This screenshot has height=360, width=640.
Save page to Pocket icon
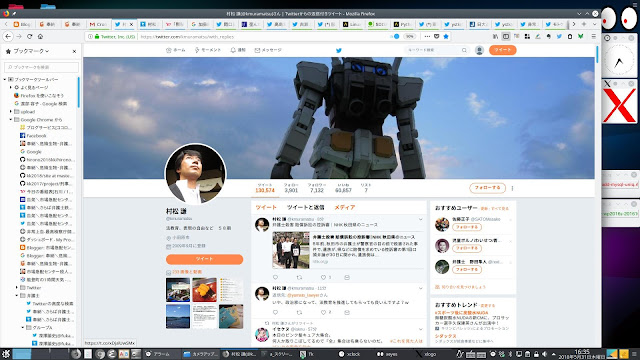pyautogui.click(x=436, y=36)
